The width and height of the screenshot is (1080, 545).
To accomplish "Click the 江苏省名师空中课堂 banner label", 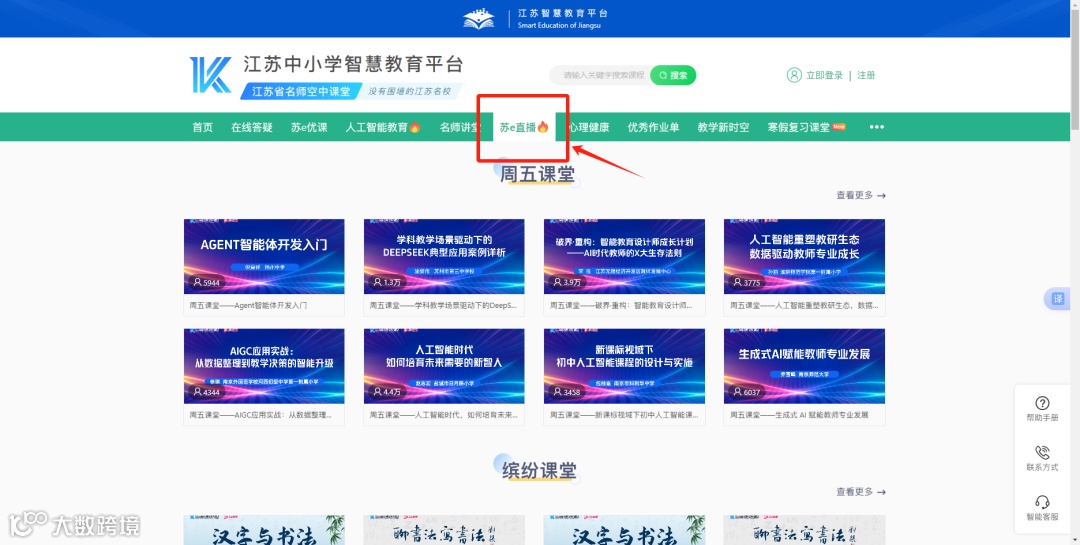I will [x=300, y=91].
